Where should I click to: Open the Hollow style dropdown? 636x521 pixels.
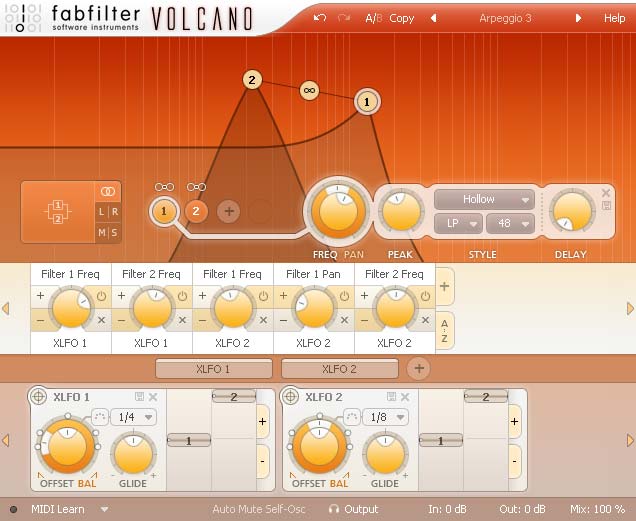point(484,200)
